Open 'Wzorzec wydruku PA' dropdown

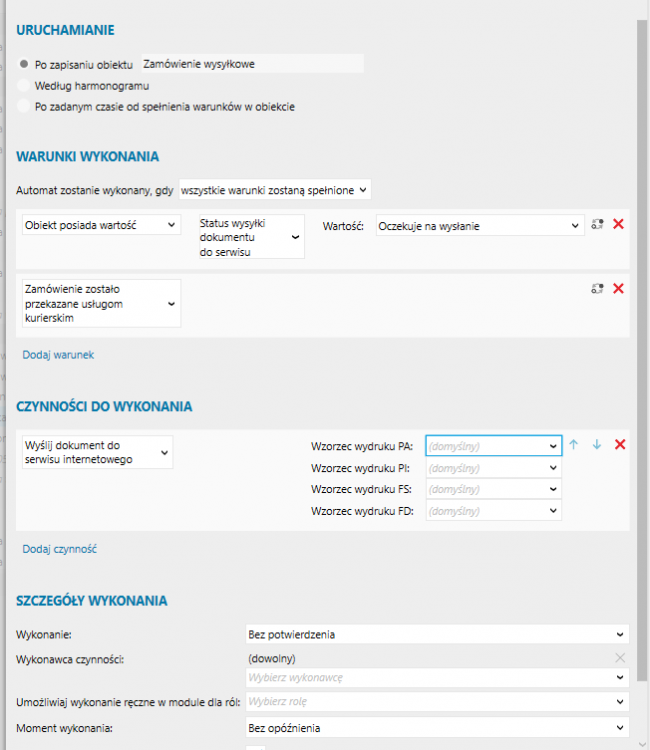coord(494,446)
